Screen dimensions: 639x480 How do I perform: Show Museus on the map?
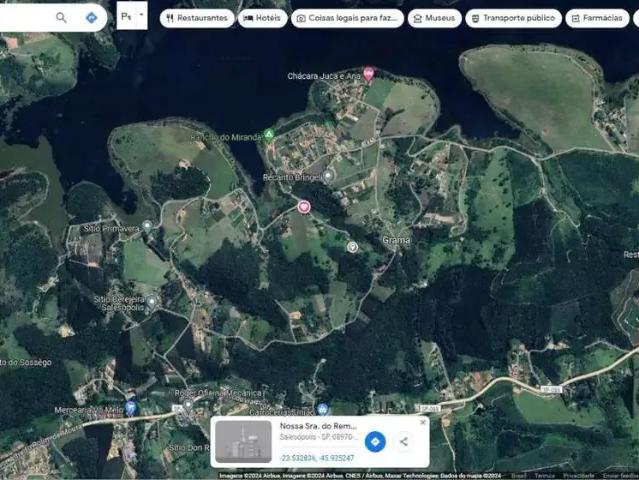pos(434,18)
